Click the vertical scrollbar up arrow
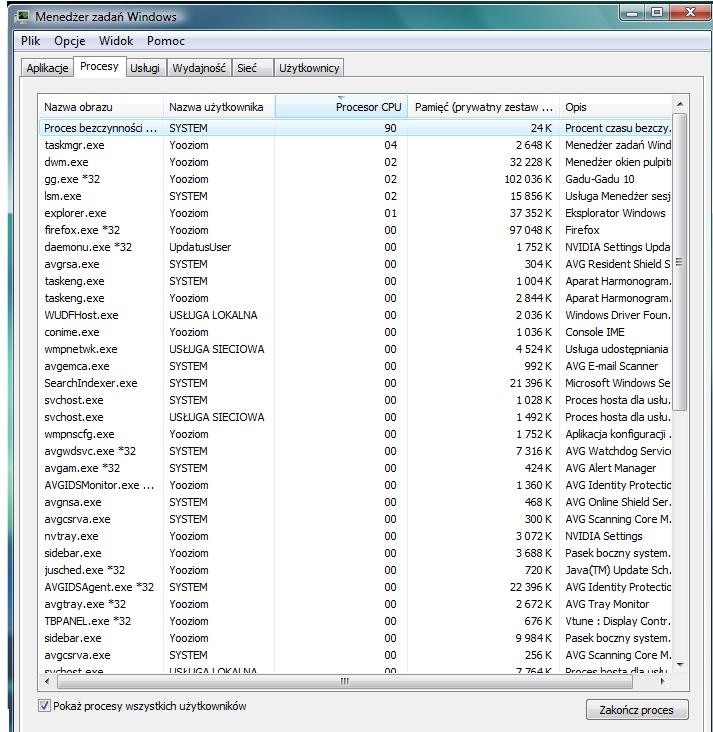 click(680, 104)
